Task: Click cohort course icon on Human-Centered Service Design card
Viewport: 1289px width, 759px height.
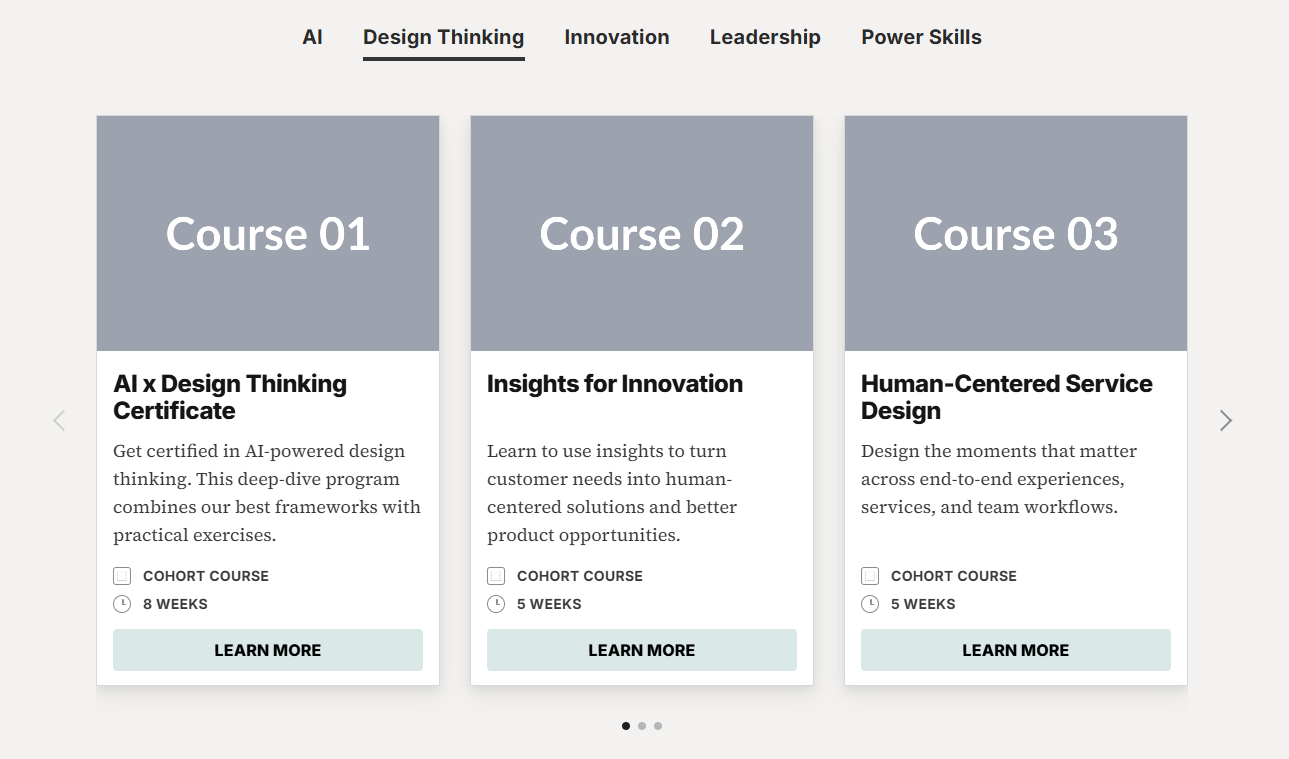Action: point(870,576)
